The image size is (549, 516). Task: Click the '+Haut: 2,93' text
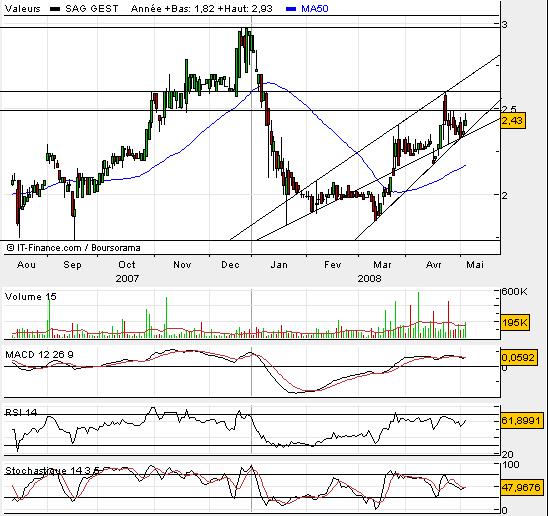click(x=245, y=8)
